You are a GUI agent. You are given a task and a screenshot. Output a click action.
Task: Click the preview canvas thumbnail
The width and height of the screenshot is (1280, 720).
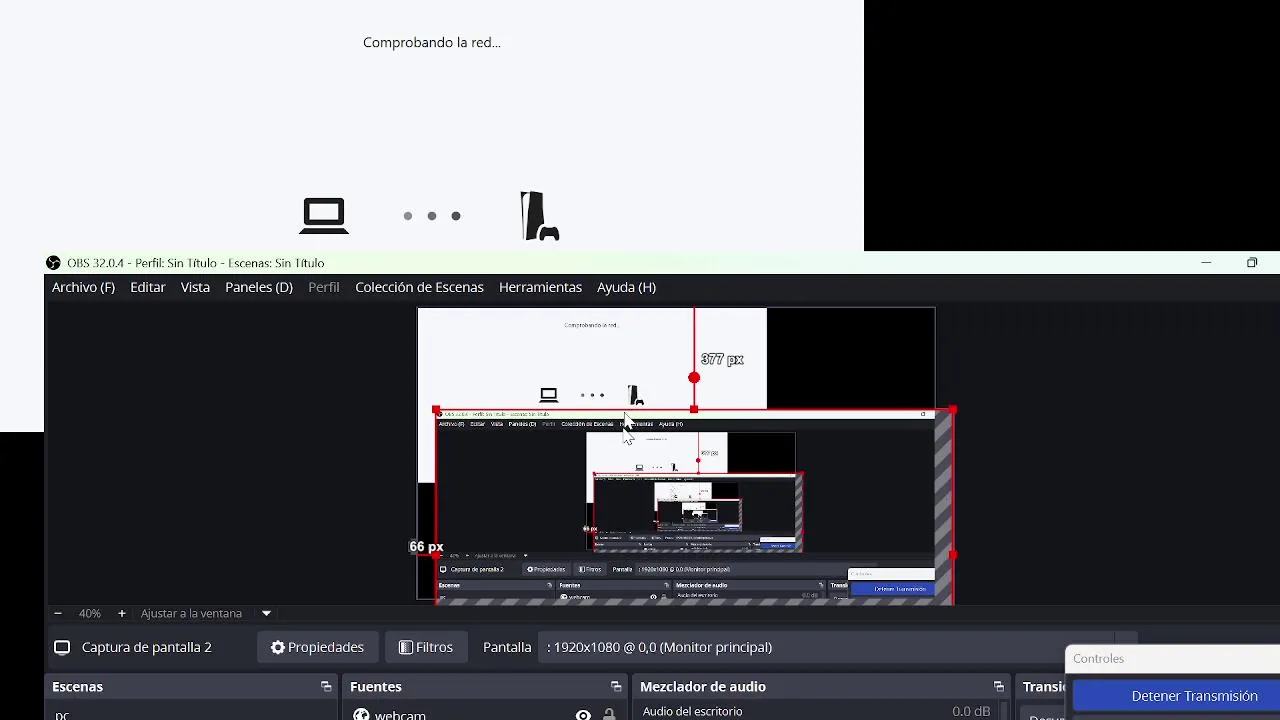coord(676,454)
